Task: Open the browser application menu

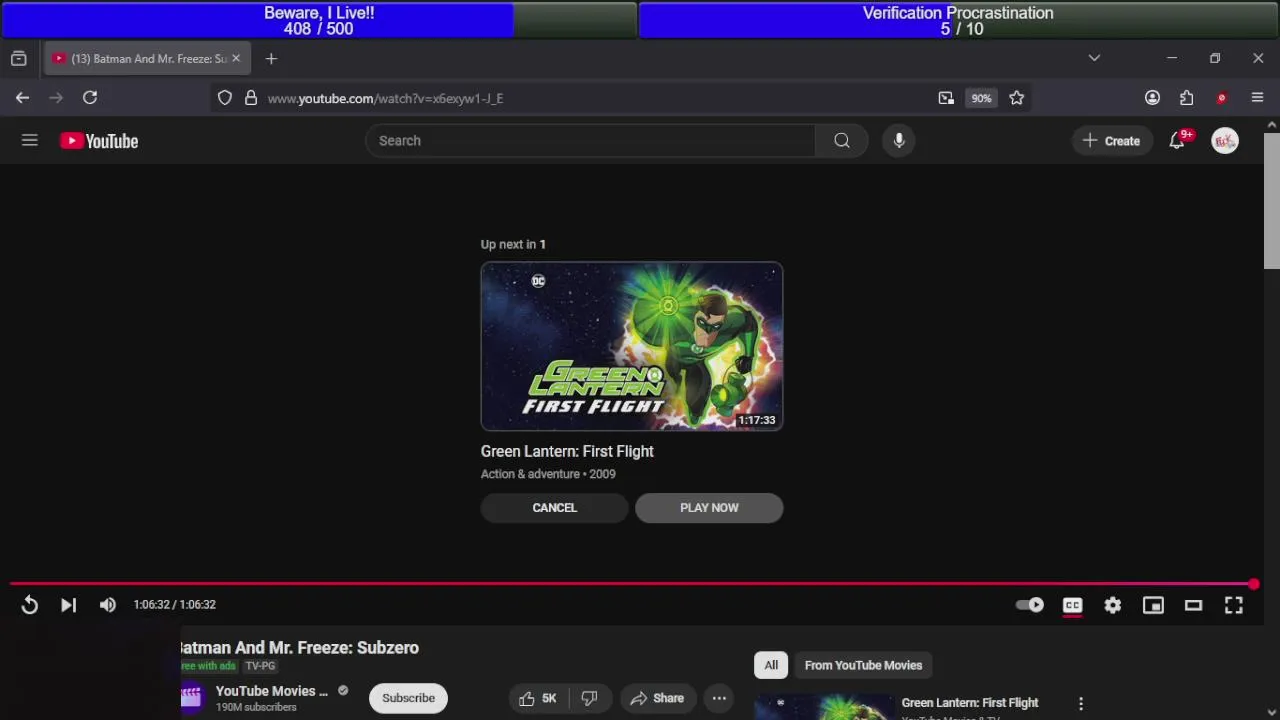Action: [x=1258, y=98]
